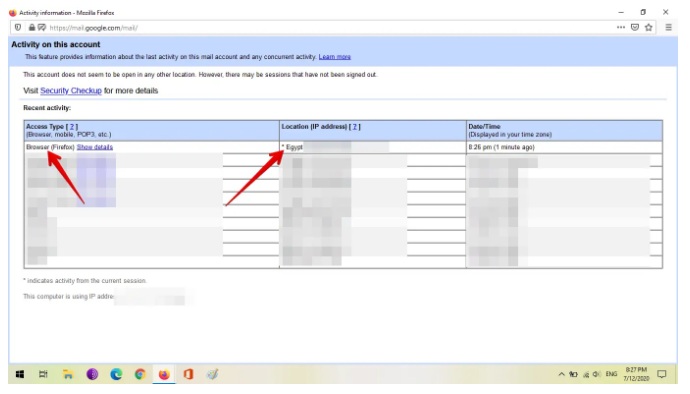Open Google Chrome from the taskbar
Image resolution: width=690 pixels, height=394 pixels.
[x=140, y=374]
